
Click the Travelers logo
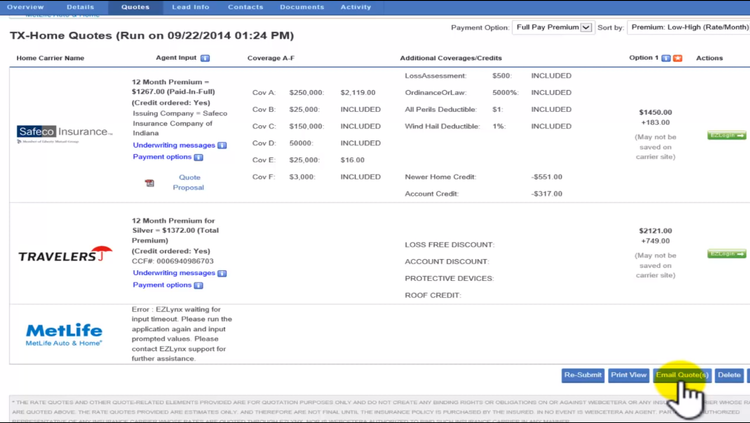(x=65, y=255)
